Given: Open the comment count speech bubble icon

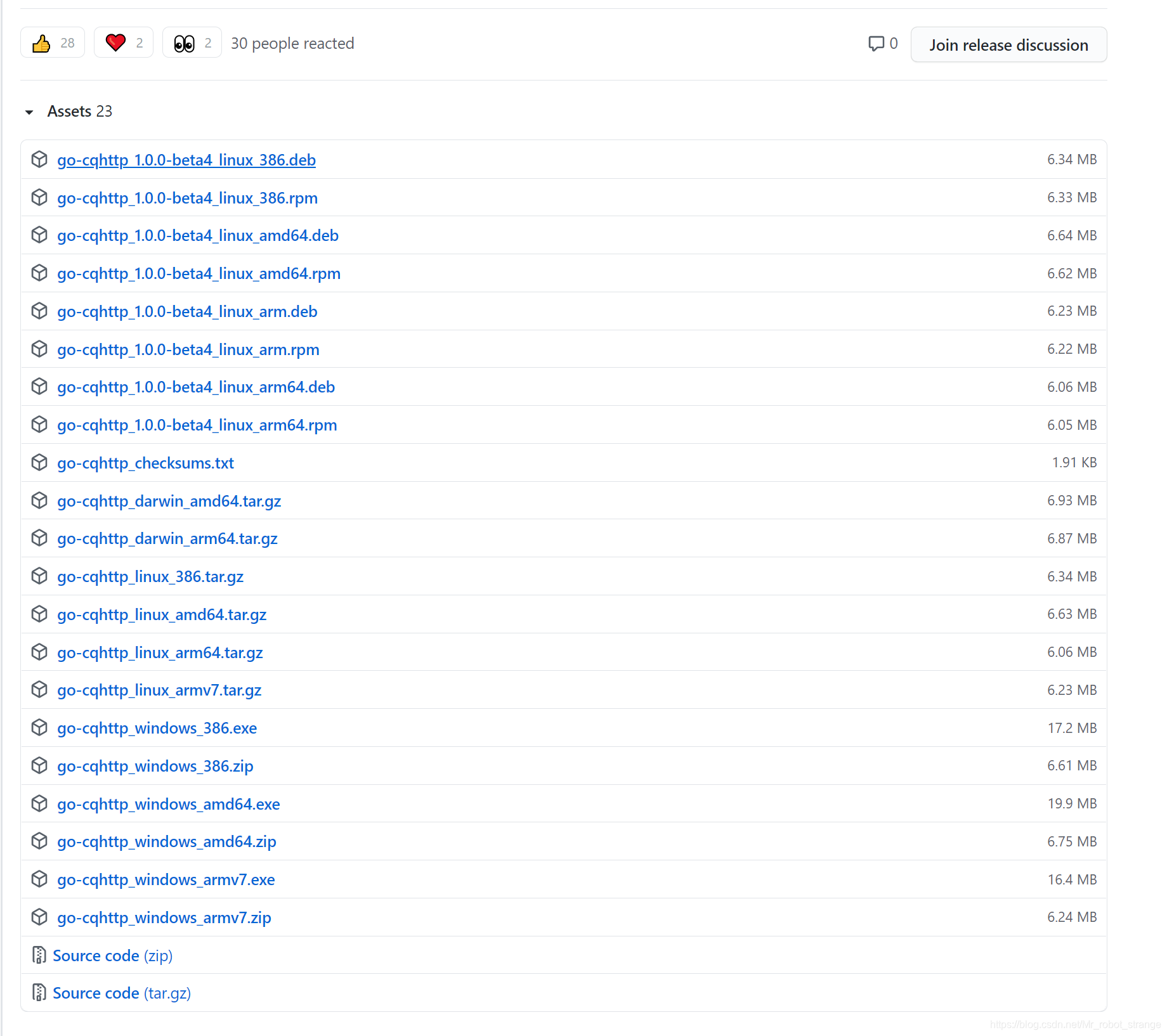Looking at the screenshot, I should click(x=876, y=43).
